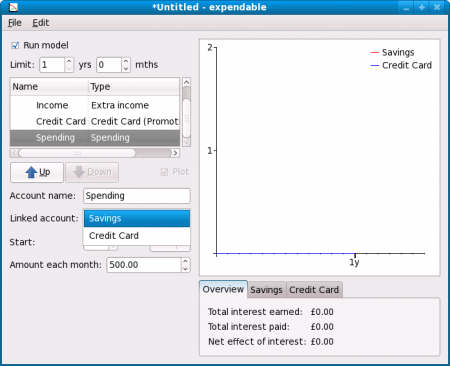450x366 pixels.
Task: Click the Limit years input field
Action: [x=52, y=65]
